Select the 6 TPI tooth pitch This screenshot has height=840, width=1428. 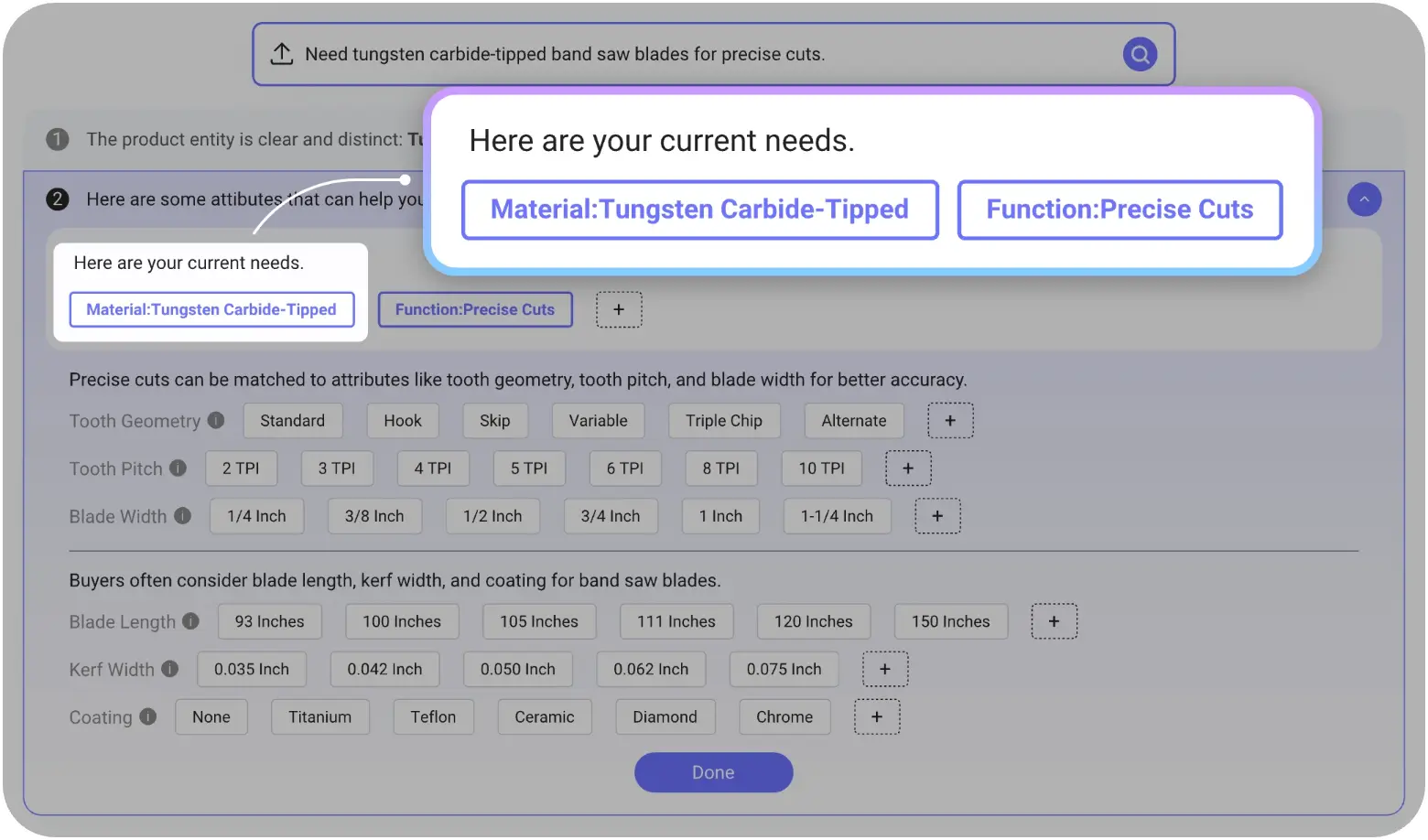point(624,468)
